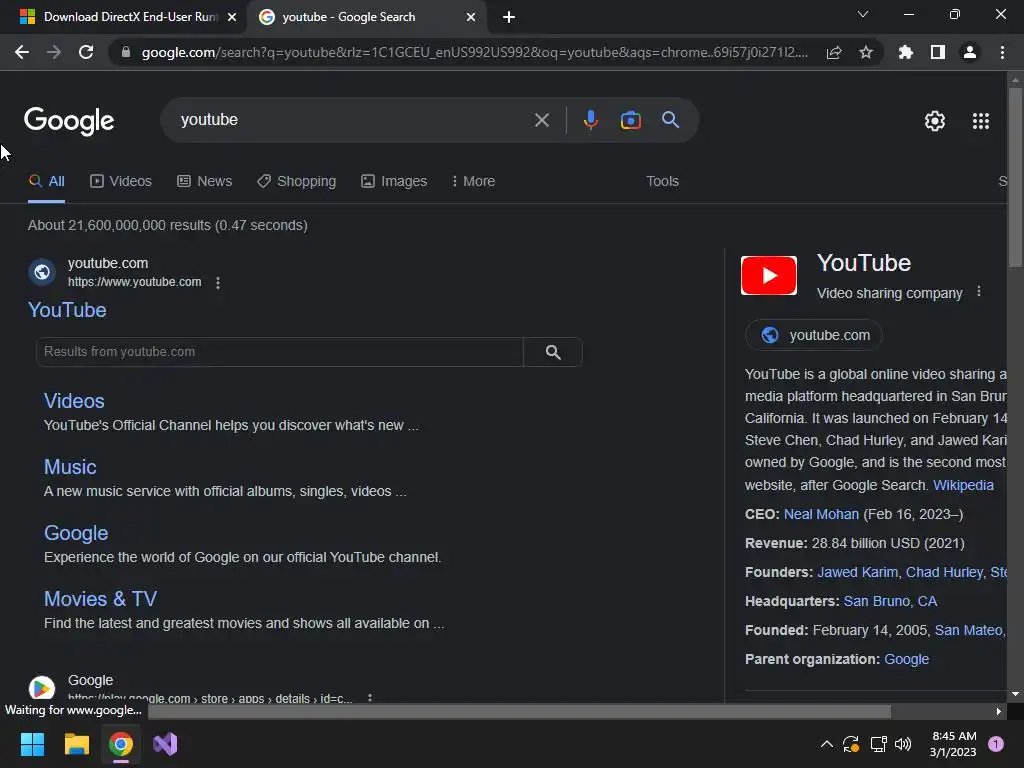1024x768 pixels.
Task: Select the All search filter
Action: click(x=46, y=181)
